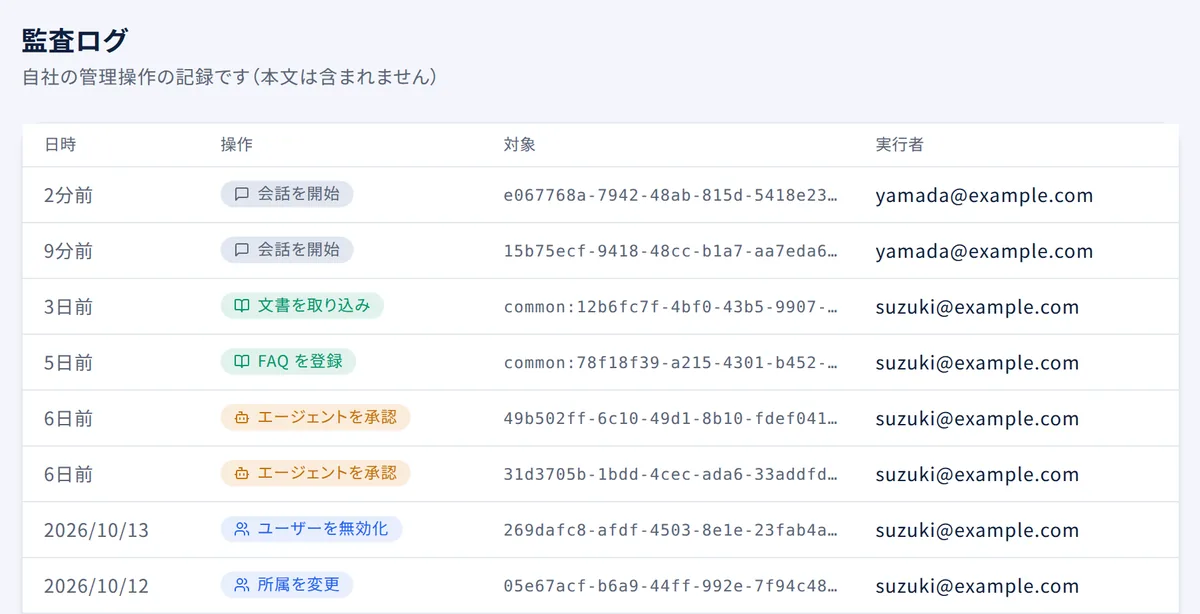Image resolution: width=1200 pixels, height=614 pixels.
Task: Click yamada@example.com in the 2分前 row
Action: 985,196
